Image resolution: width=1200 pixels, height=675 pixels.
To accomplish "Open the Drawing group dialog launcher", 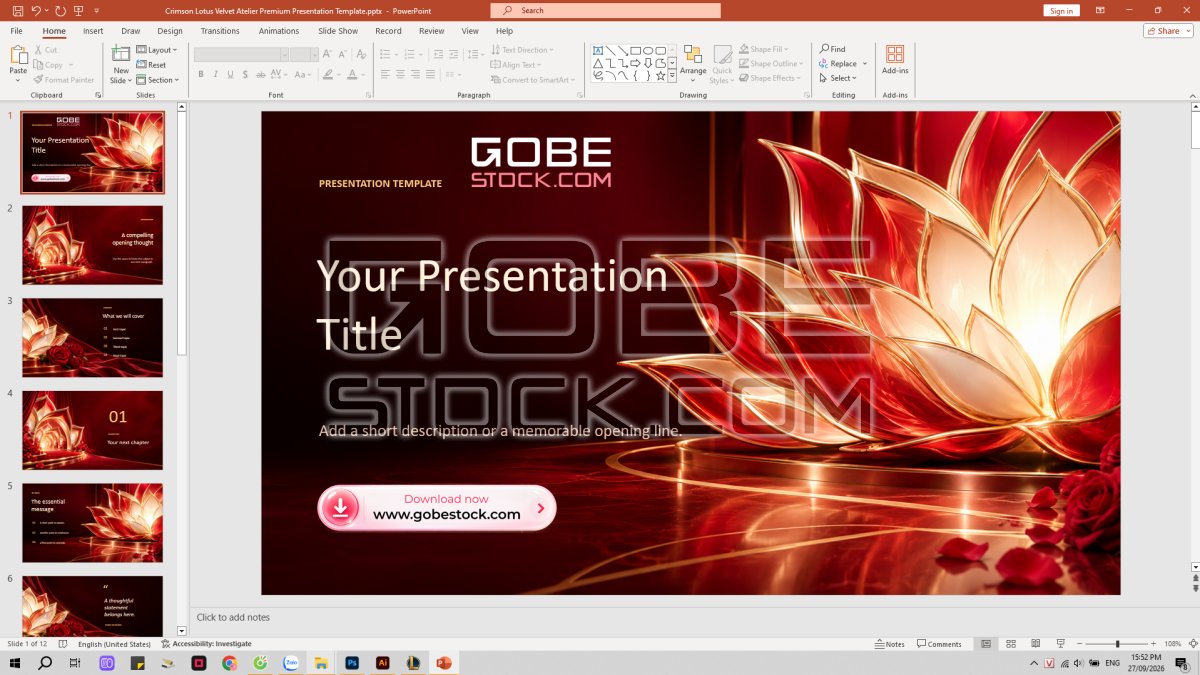I will coord(807,95).
